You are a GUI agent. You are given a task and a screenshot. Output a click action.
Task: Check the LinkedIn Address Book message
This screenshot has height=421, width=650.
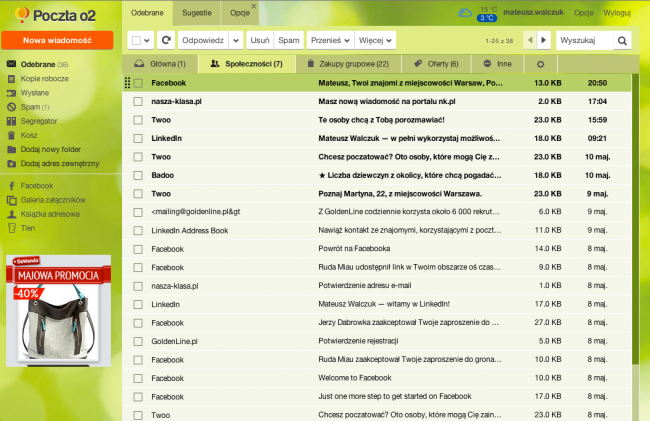pyautogui.click(x=138, y=230)
